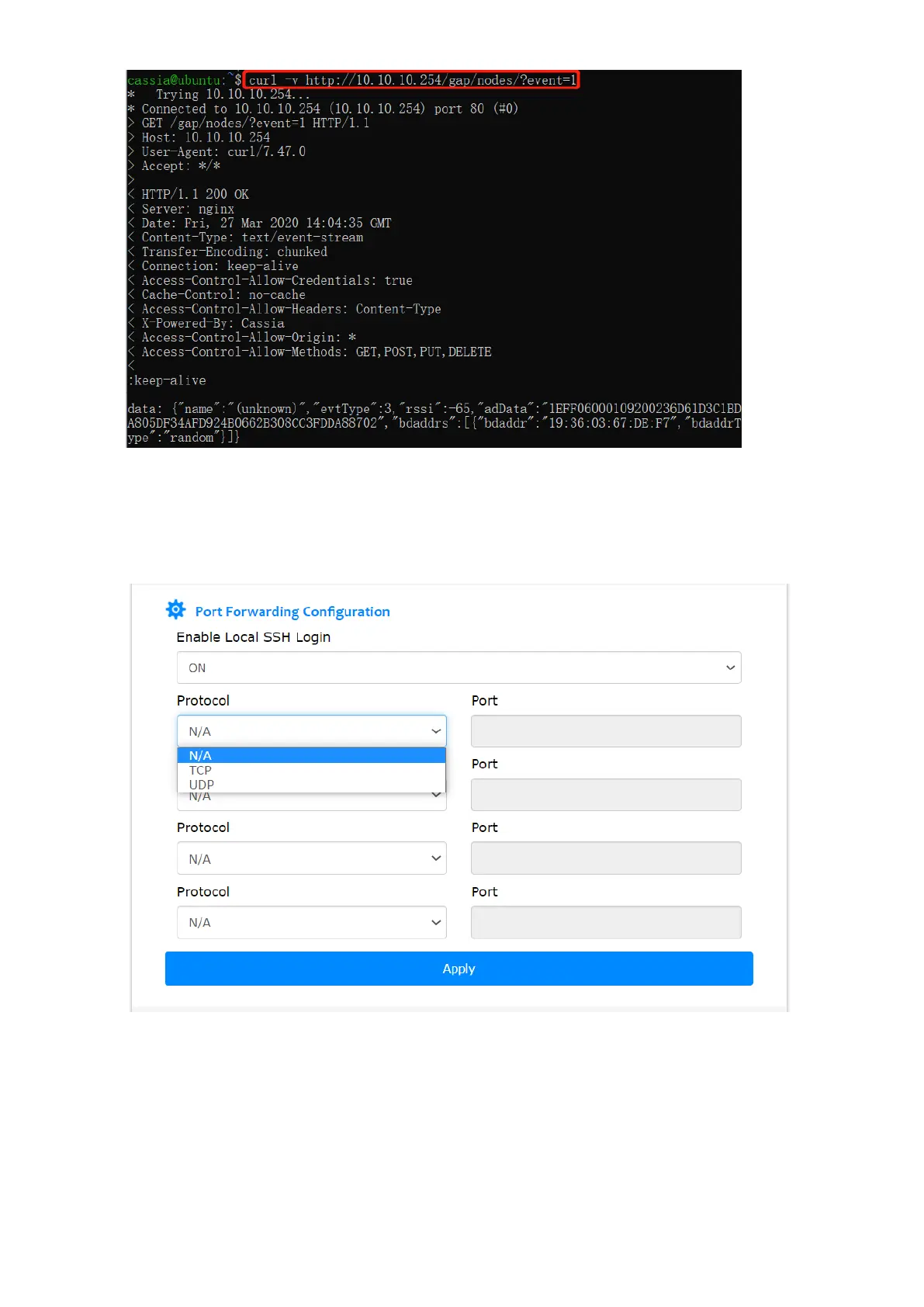This screenshot has width=924, height=1307.
Task: Click the Access-Control-Allow-Methods line
Action: pyautogui.click(x=310, y=352)
